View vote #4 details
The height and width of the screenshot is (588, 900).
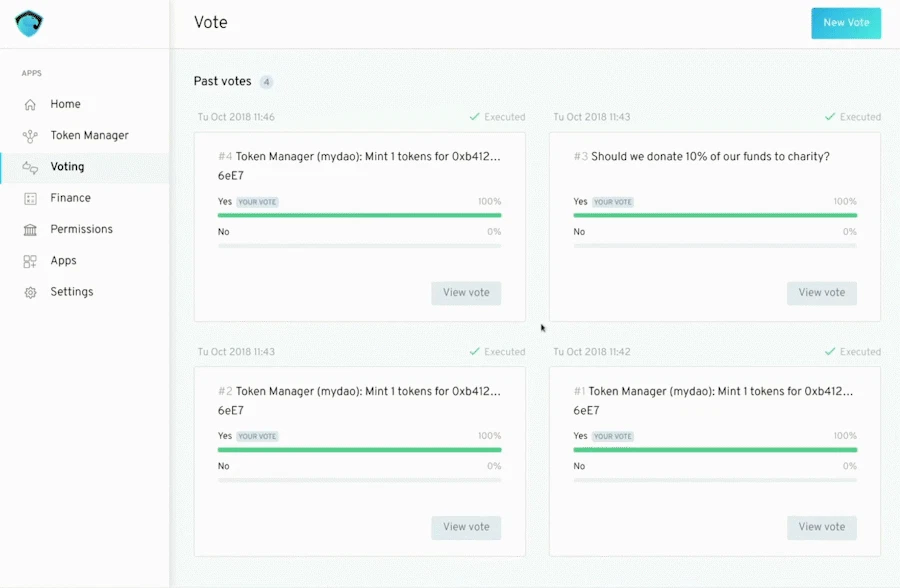(466, 293)
